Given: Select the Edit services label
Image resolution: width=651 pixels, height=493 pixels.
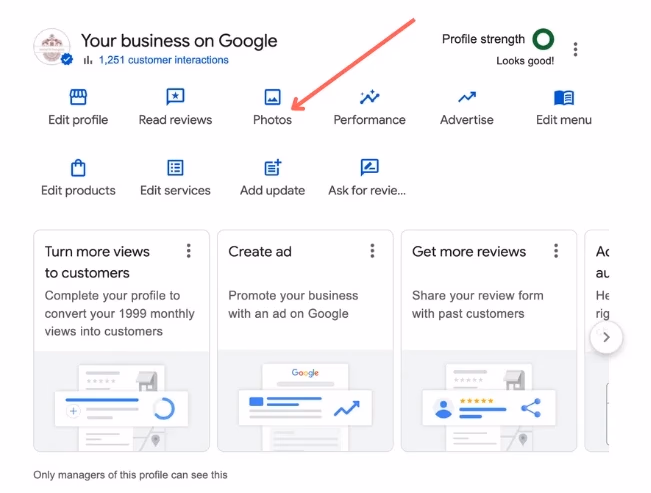Looking at the screenshot, I should (175, 191).
